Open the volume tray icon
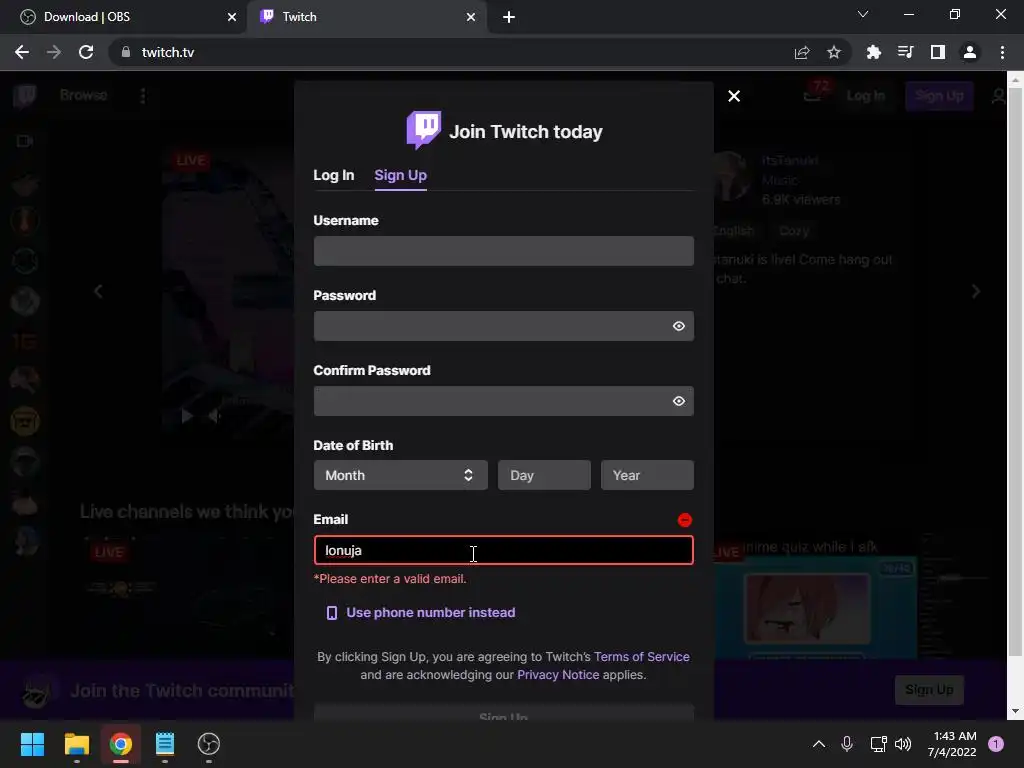1024x768 pixels. 903,744
